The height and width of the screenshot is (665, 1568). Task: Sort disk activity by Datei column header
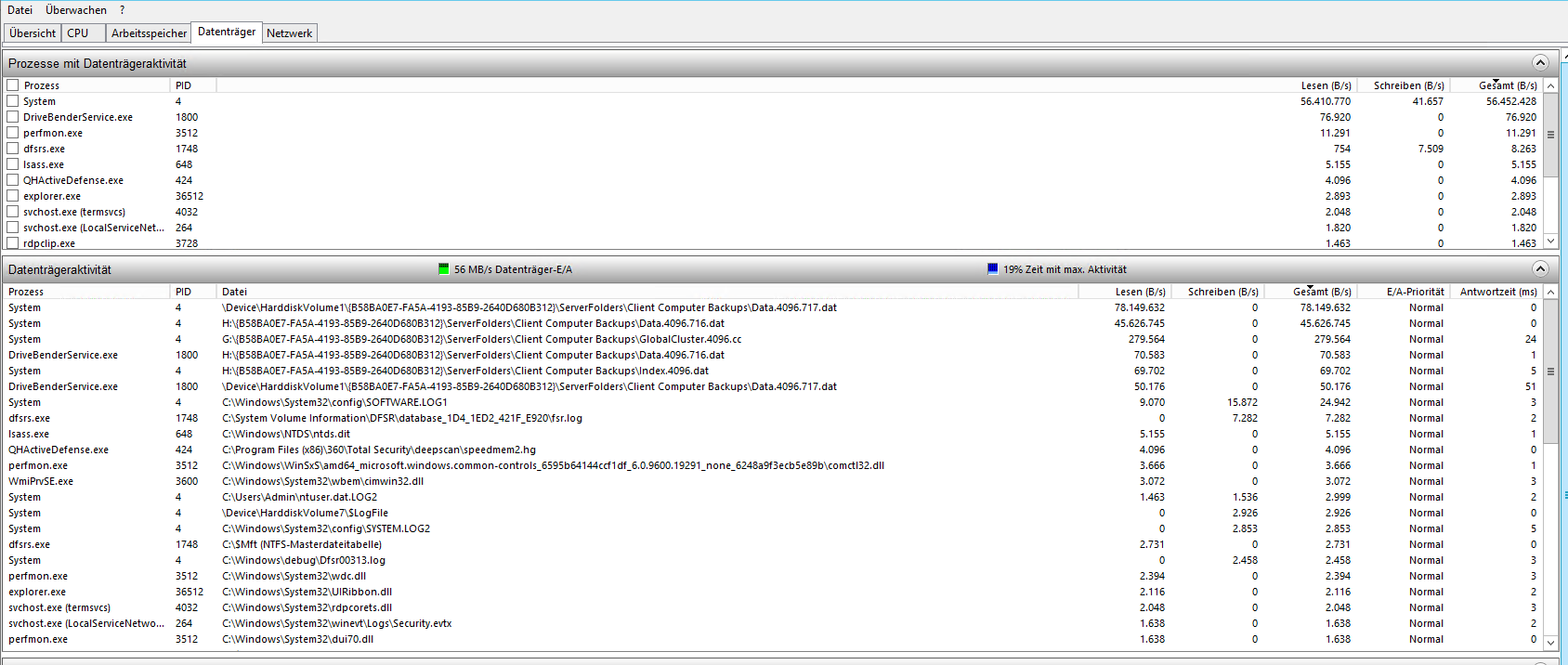[x=235, y=292]
